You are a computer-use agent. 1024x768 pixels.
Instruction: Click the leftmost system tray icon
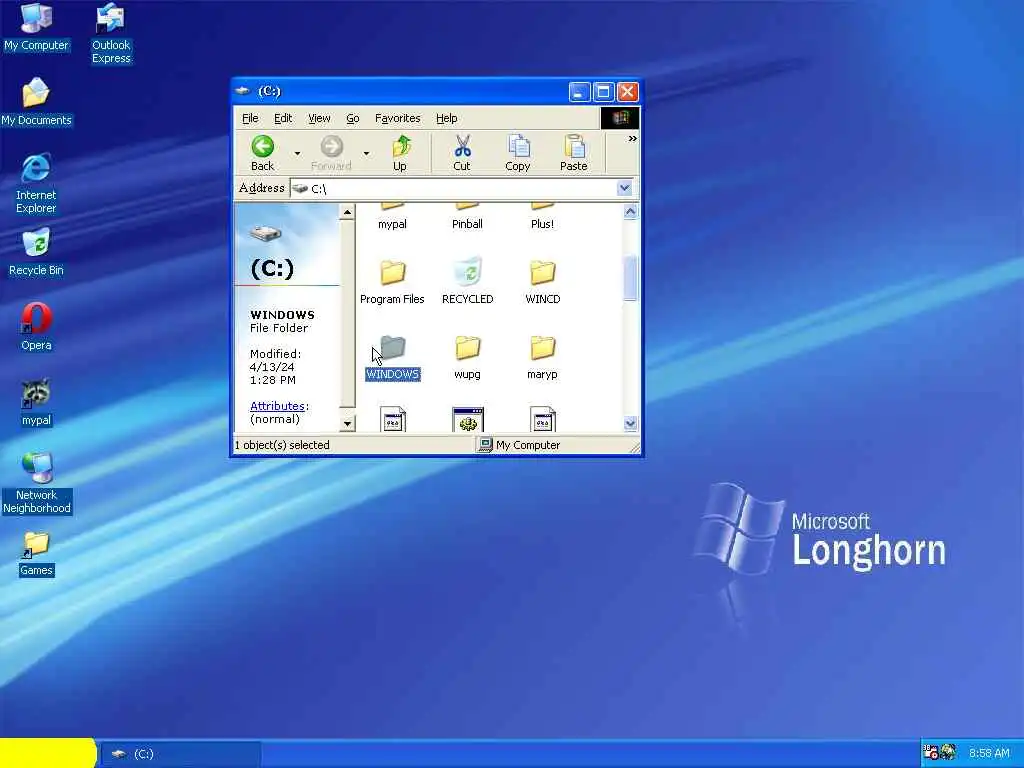pyautogui.click(x=931, y=753)
